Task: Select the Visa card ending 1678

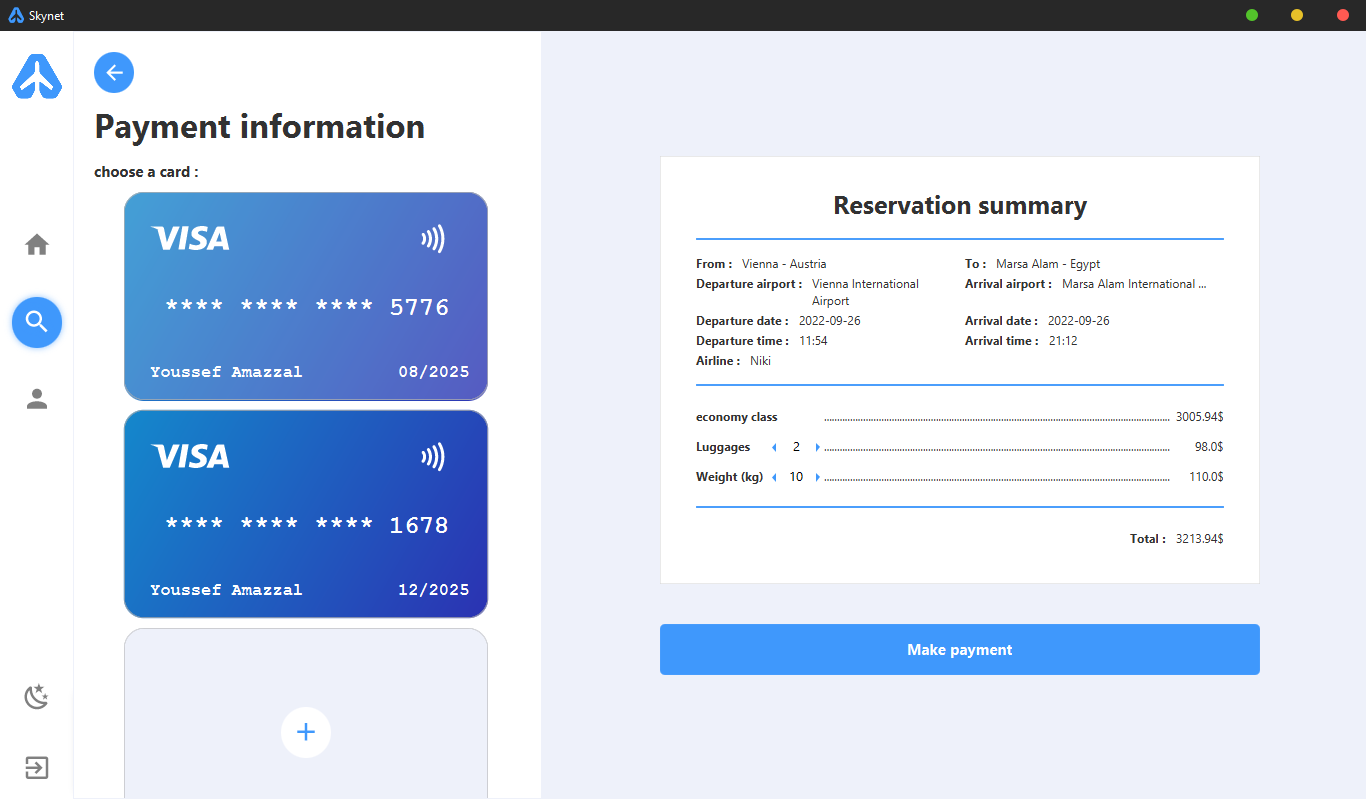Action: pos(306,514)
